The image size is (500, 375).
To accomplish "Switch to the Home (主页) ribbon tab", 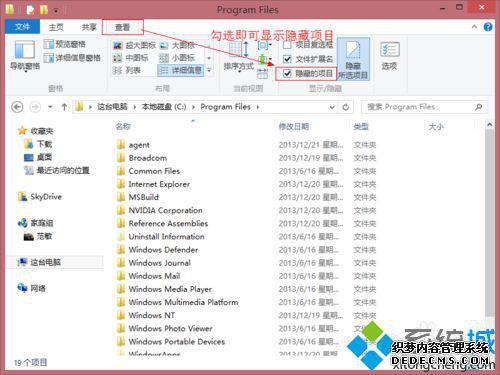I will (56, 27).
